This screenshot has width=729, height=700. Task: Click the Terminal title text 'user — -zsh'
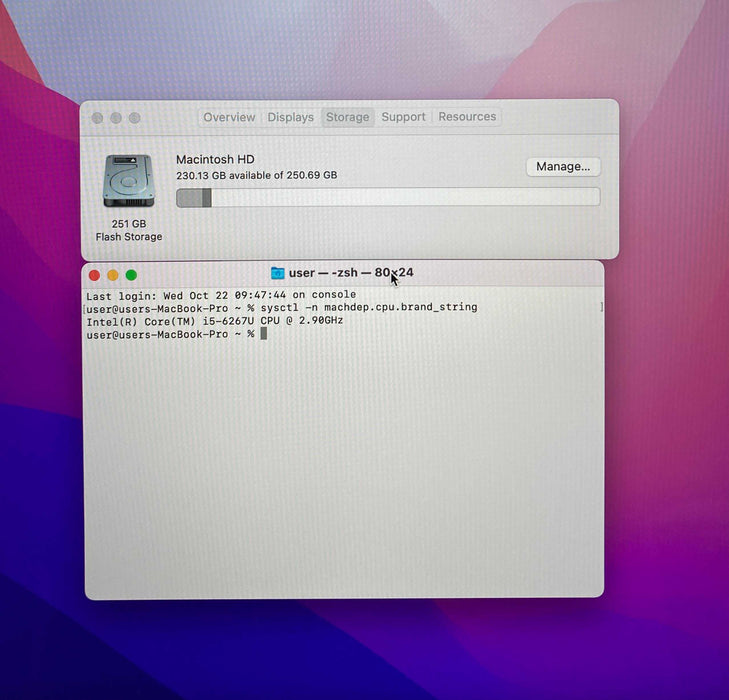click(x=323, y=273)
